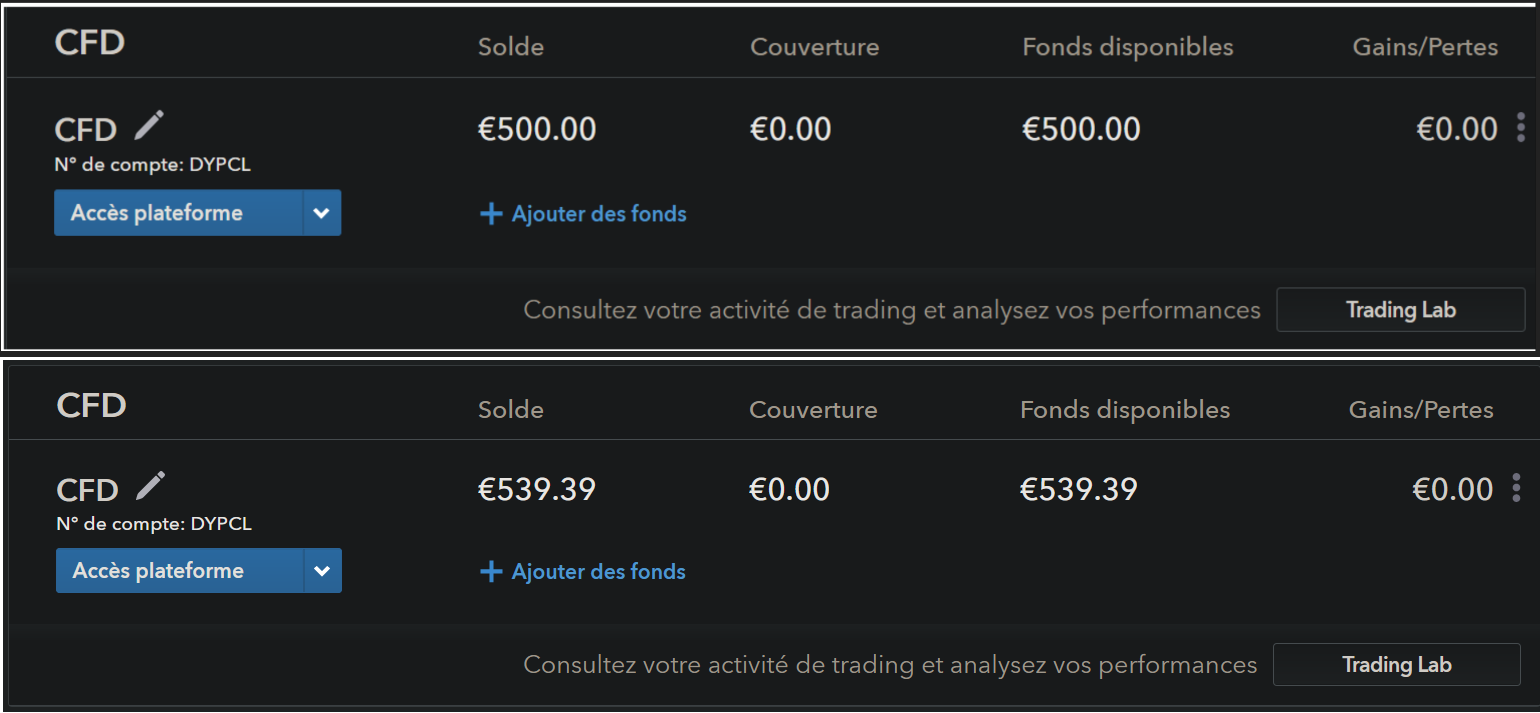This screenshot has width=1540, height=713.
Task: Click the €500.00 Fonds disponibles value
Action: point(1081,129)
